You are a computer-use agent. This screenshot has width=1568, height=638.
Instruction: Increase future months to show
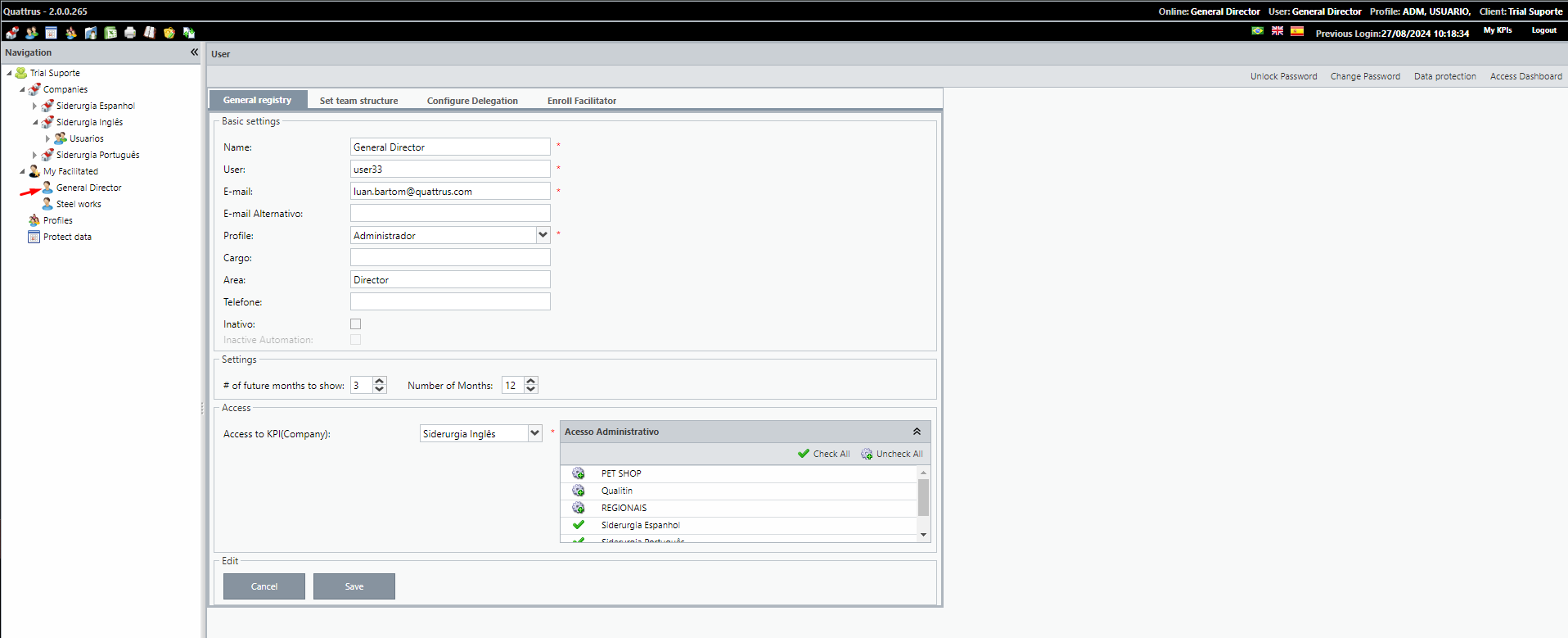coord(379,381)
